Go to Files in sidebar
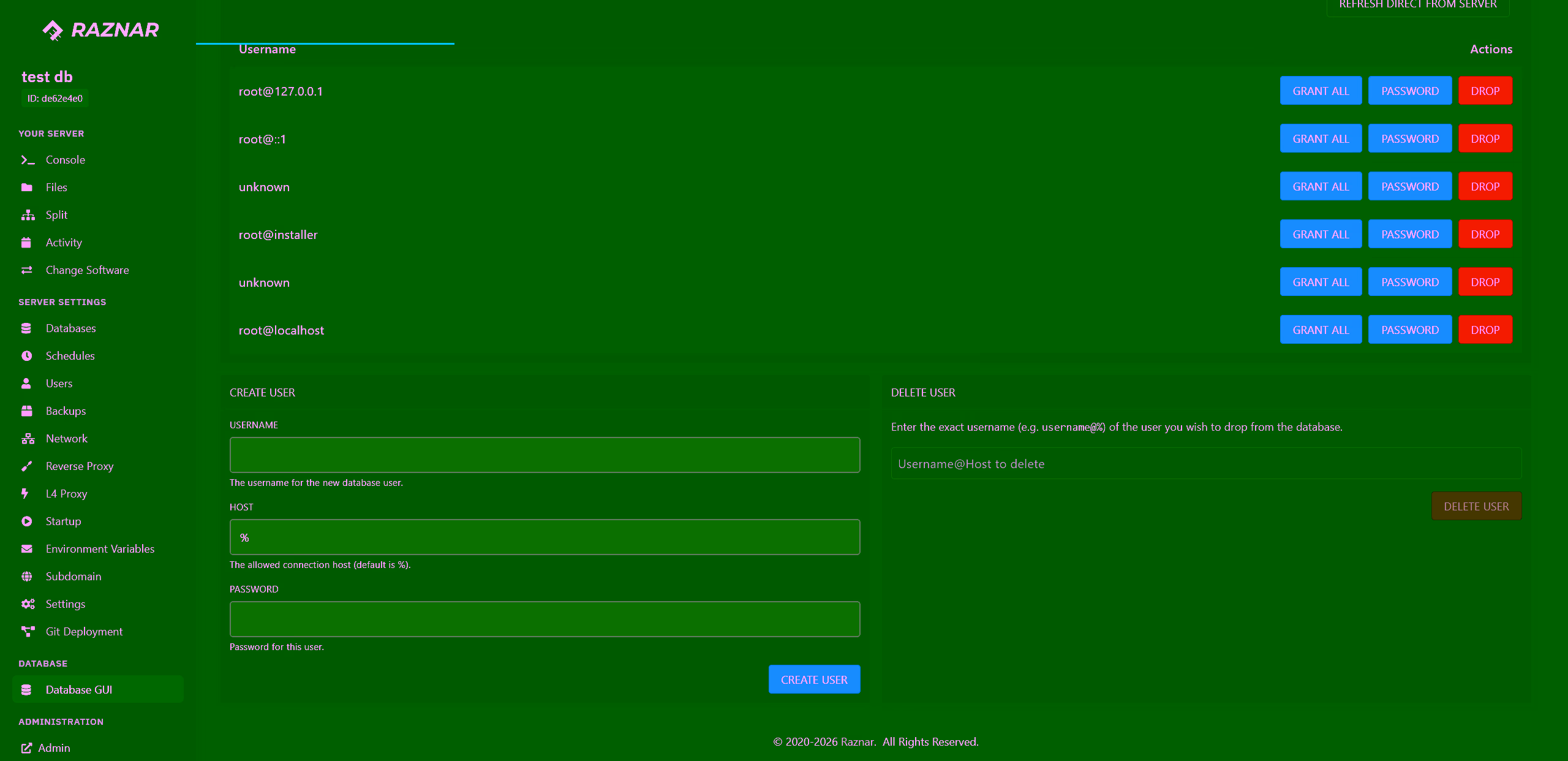Screen dimensions: 1568x761 98,187
